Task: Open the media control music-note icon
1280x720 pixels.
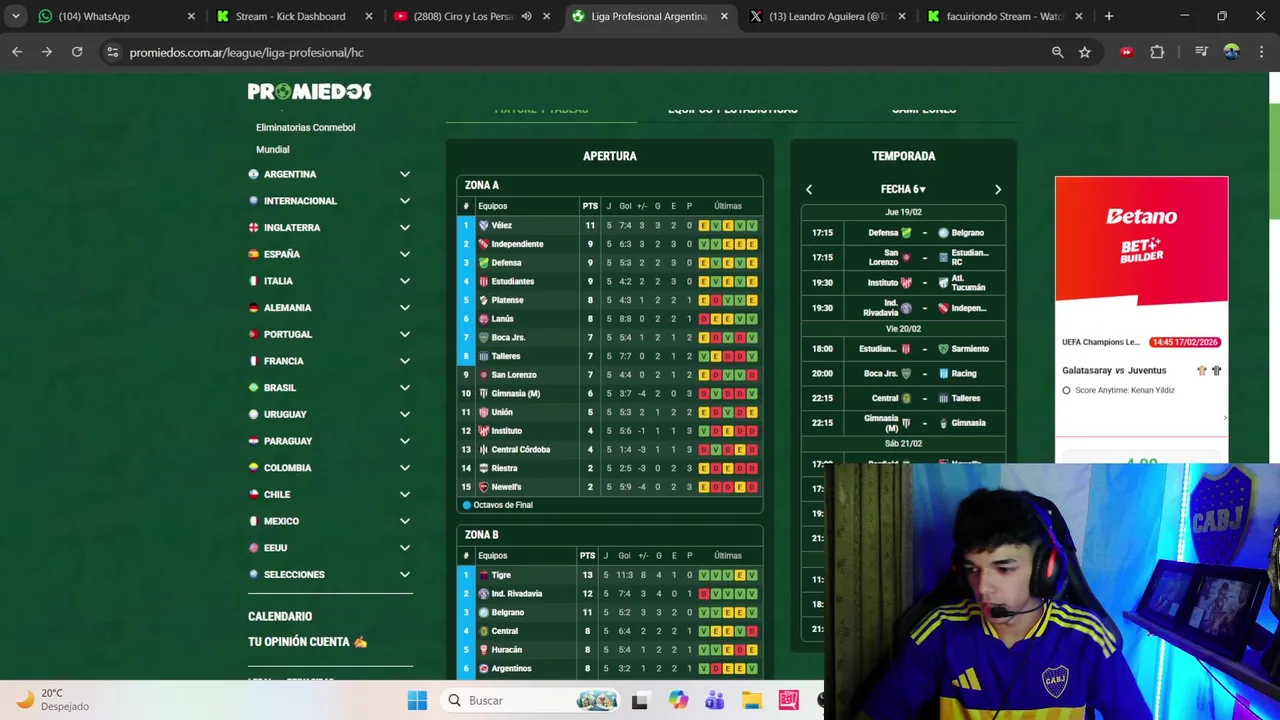Action: point(1201,52)
